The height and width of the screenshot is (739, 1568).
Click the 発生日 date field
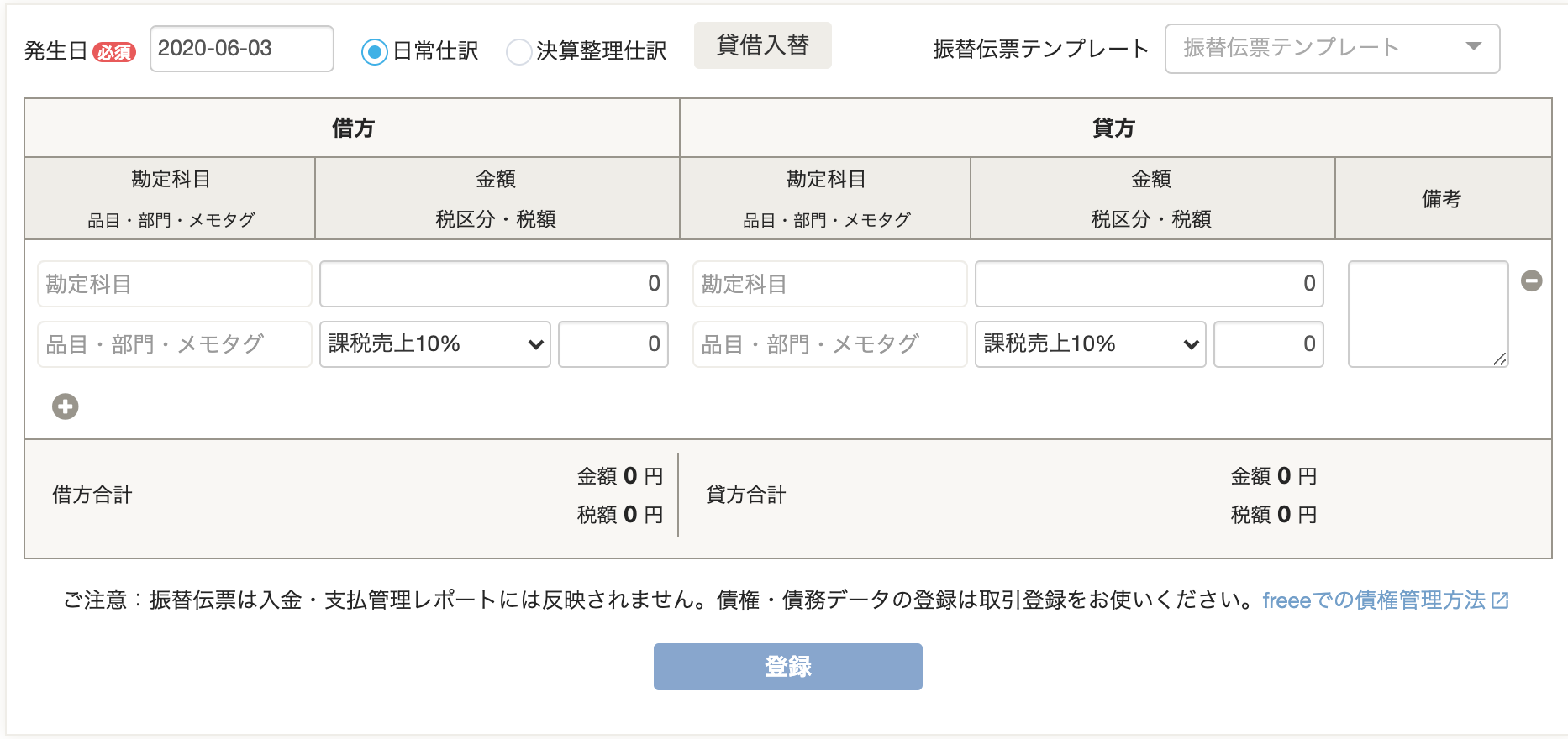[242, 49]
